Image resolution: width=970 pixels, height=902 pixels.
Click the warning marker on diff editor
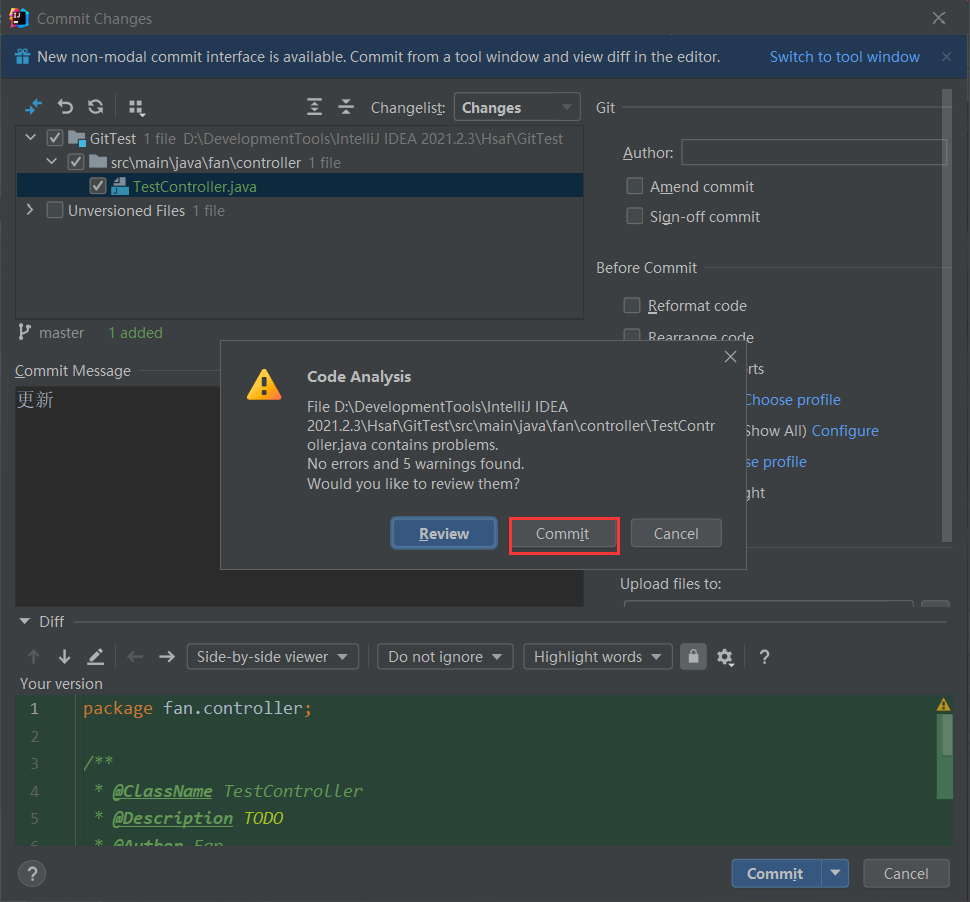tap(943, 704)
